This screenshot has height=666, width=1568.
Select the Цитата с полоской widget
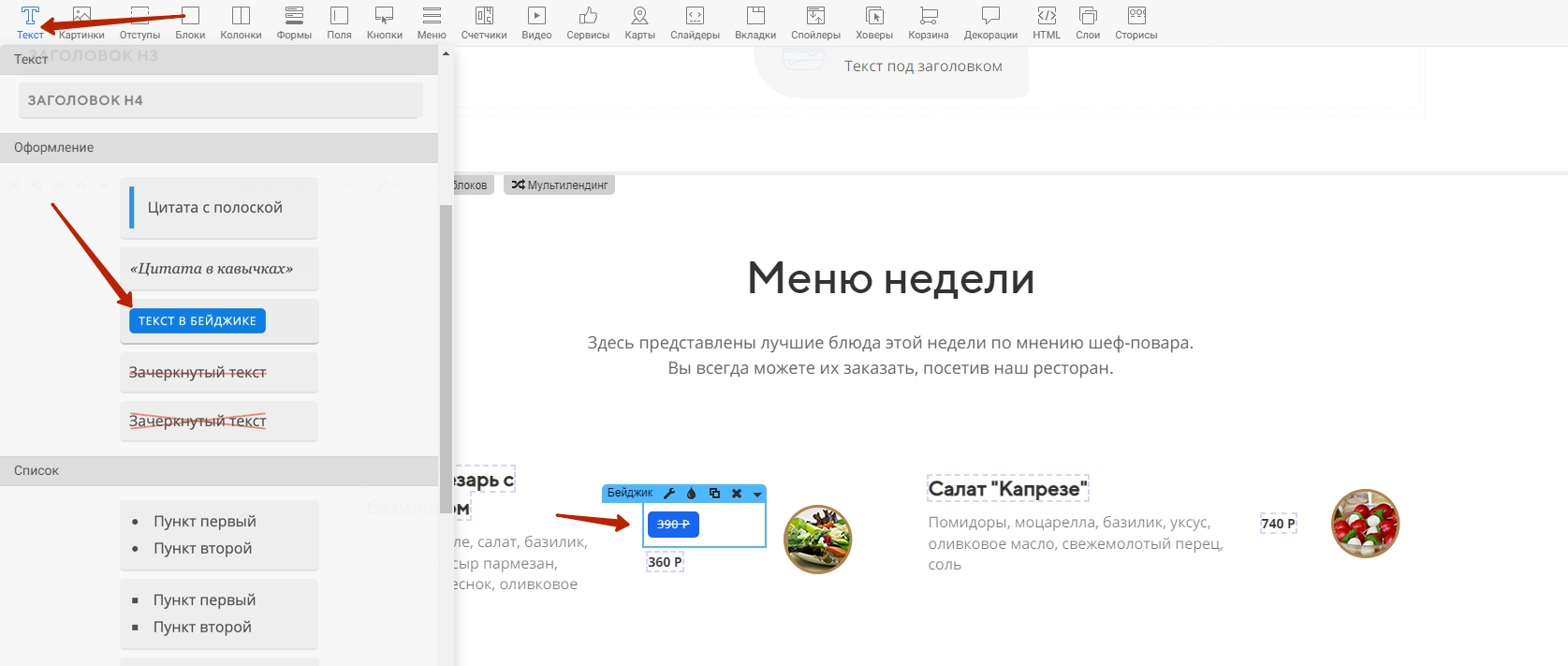coord(219,208)
